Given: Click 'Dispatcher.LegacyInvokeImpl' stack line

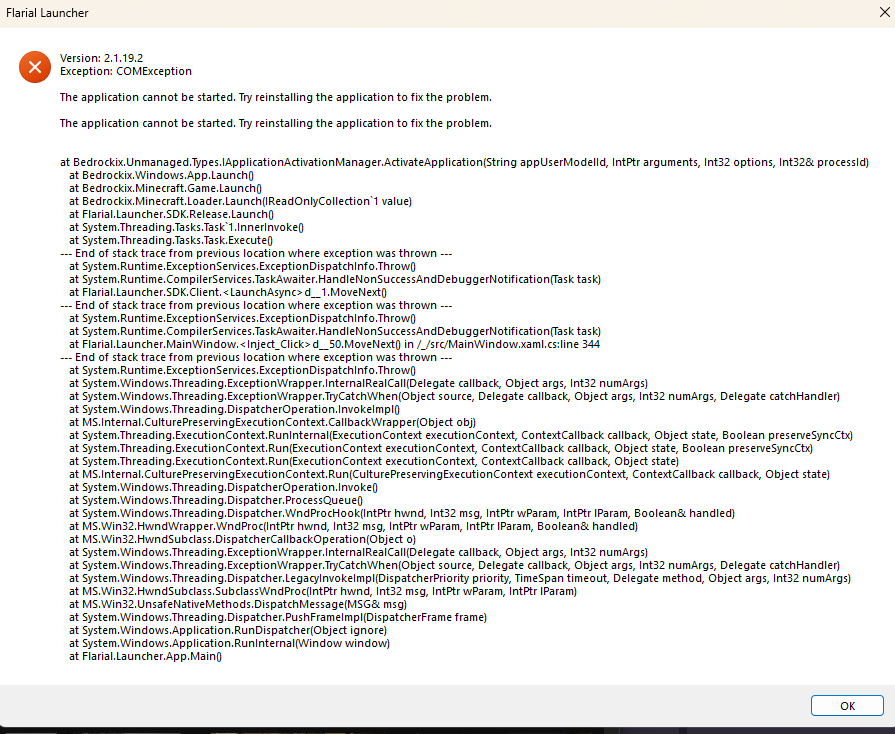Looking at the screenshot, I should click(x=460, y=578).
